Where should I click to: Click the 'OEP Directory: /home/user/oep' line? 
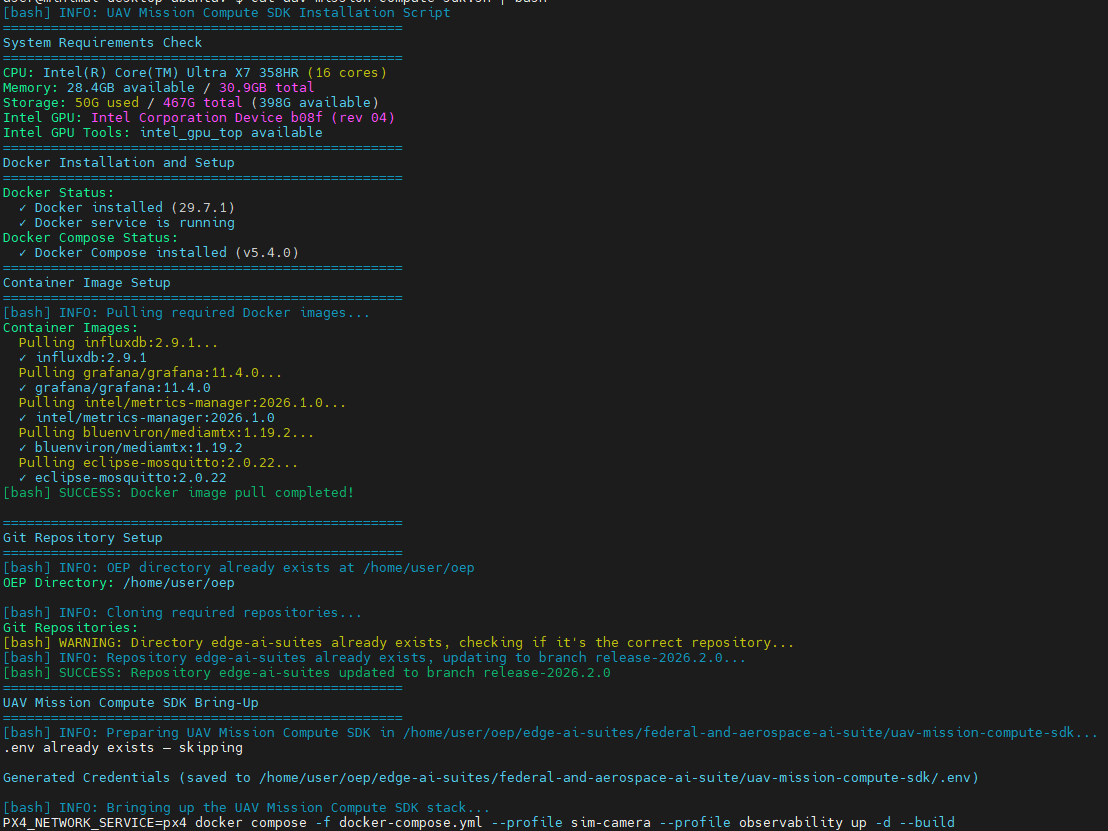click(x=119, y=583)
